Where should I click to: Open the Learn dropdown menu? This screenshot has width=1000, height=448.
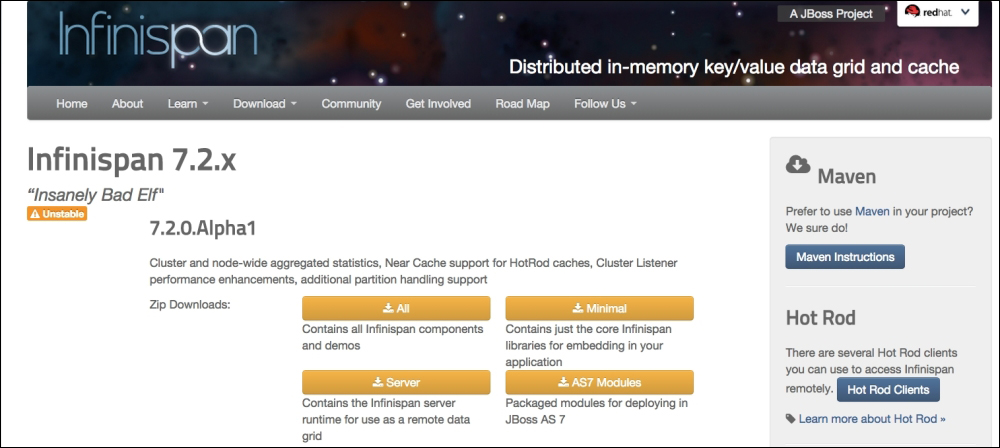pos(188,104)
